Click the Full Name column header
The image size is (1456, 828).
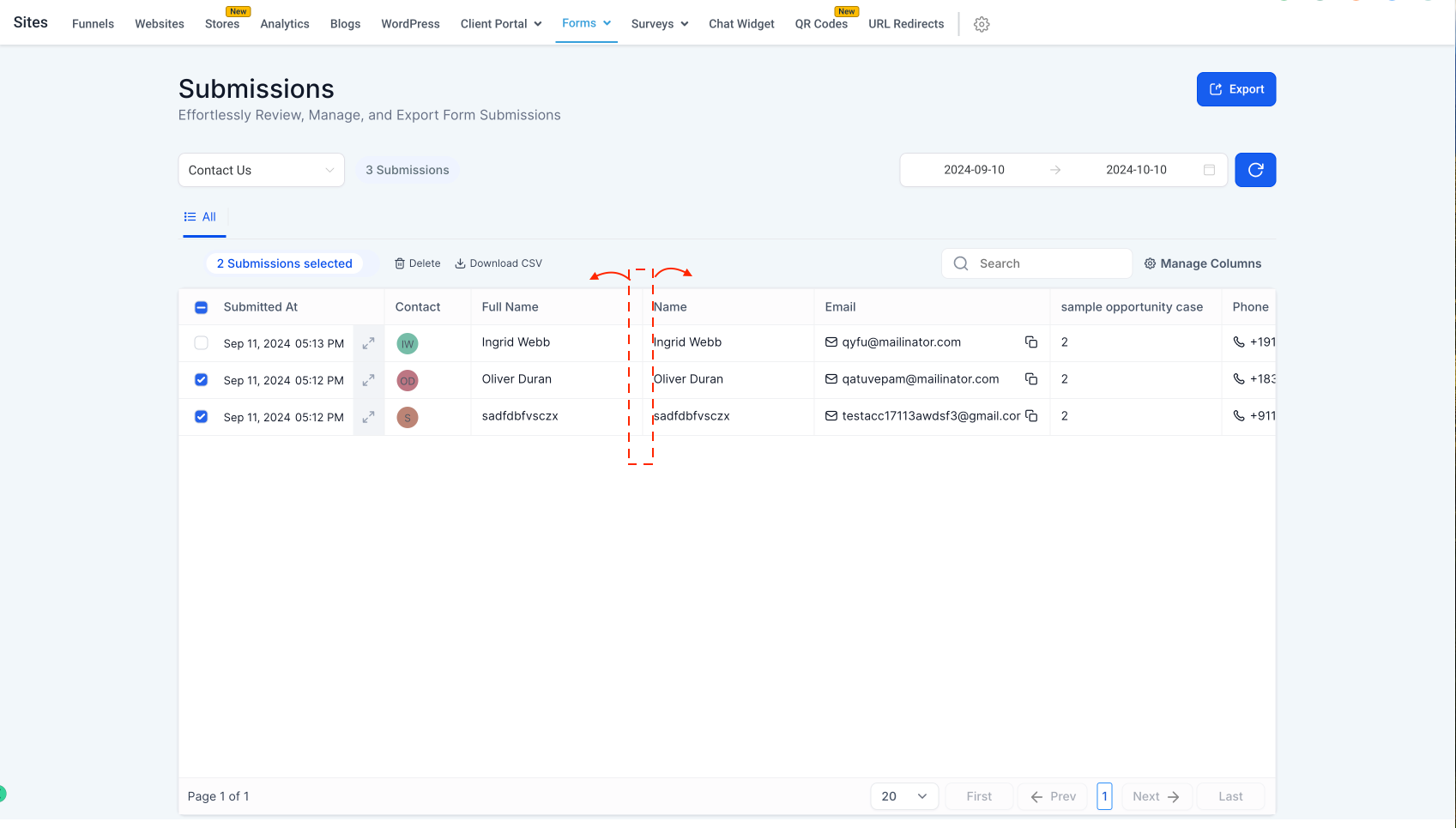point(511,307)
